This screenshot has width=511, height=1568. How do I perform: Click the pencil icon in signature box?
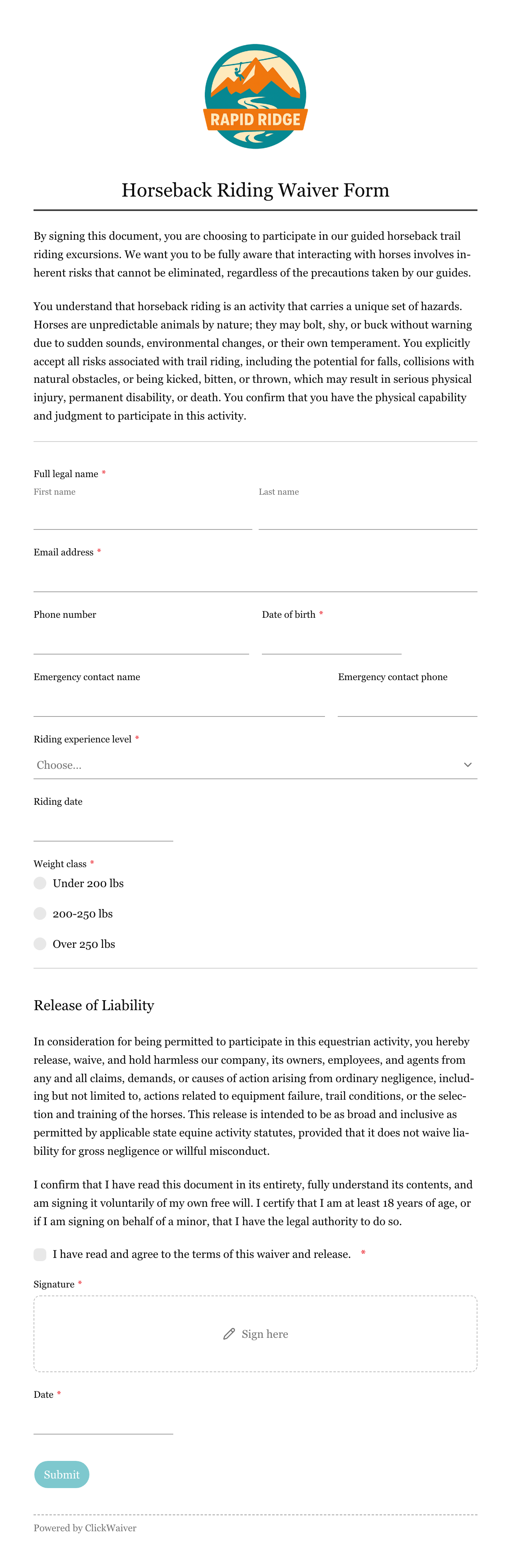pos(229,1334)
